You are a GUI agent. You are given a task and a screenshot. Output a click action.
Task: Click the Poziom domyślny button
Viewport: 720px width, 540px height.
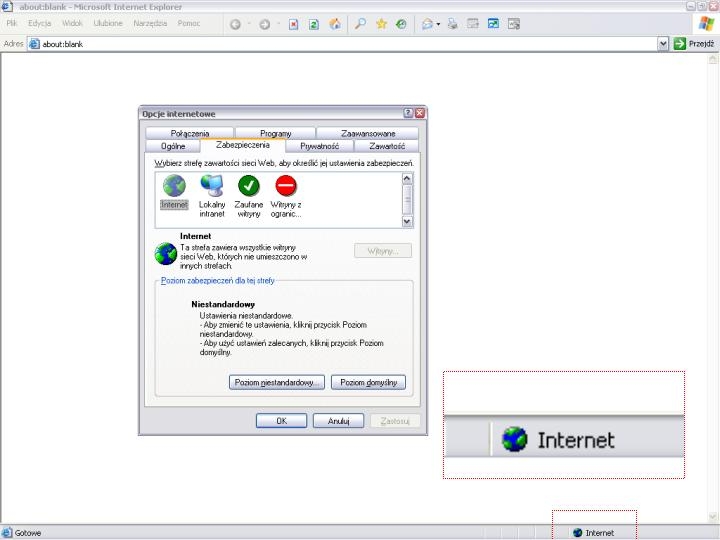(x=368, y=382)
